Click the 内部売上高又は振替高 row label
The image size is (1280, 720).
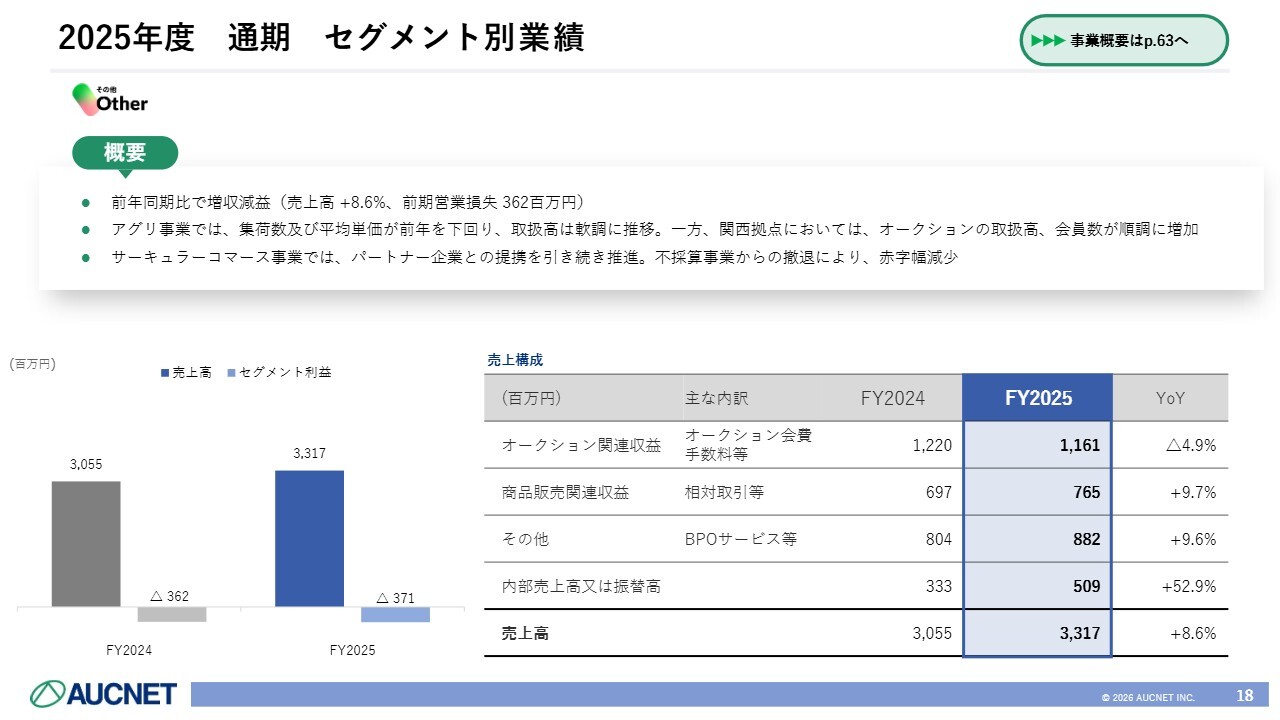pyautogui.click(x=581, y=586)
